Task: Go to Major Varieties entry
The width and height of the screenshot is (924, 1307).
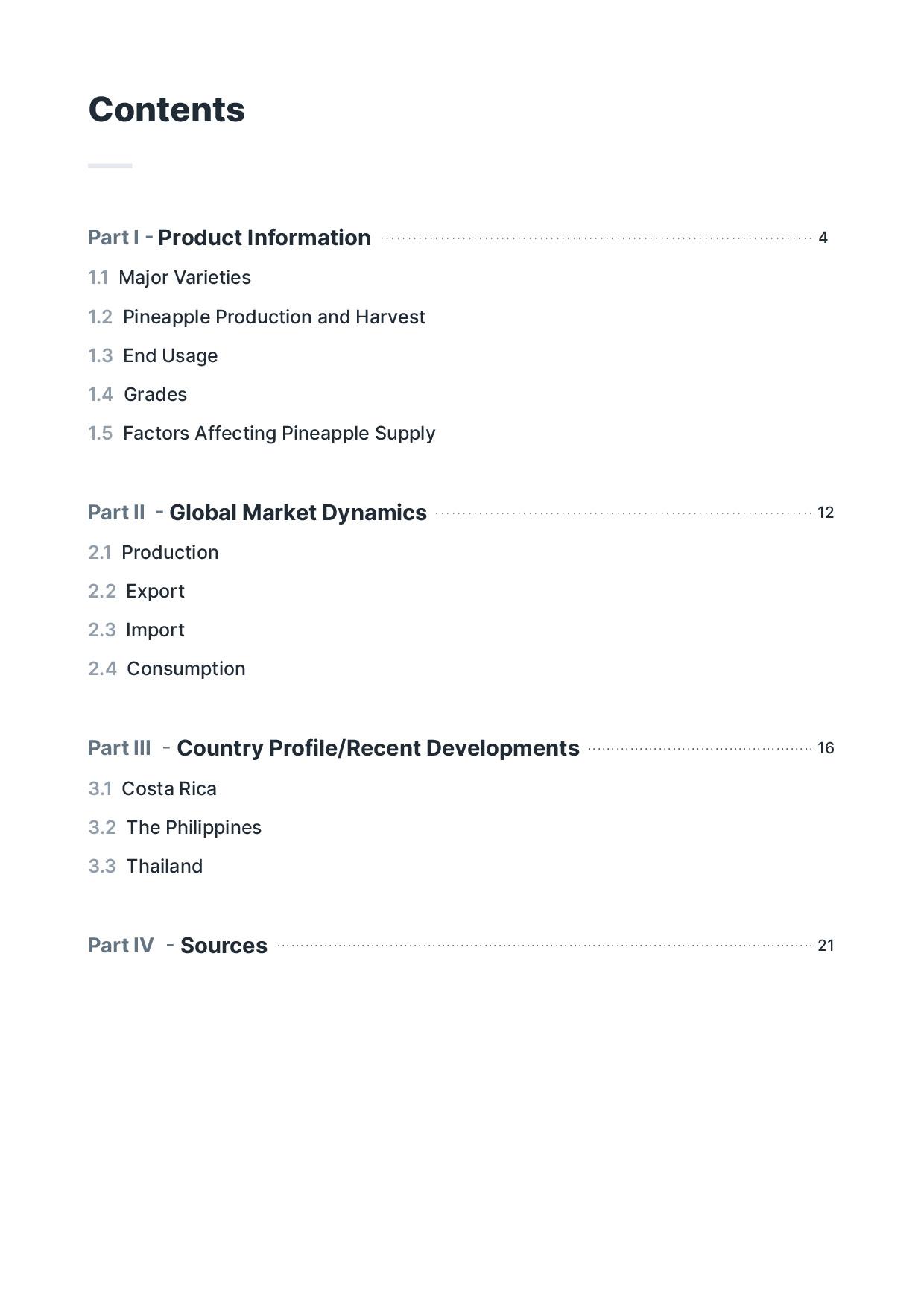Action: point(184,278)
